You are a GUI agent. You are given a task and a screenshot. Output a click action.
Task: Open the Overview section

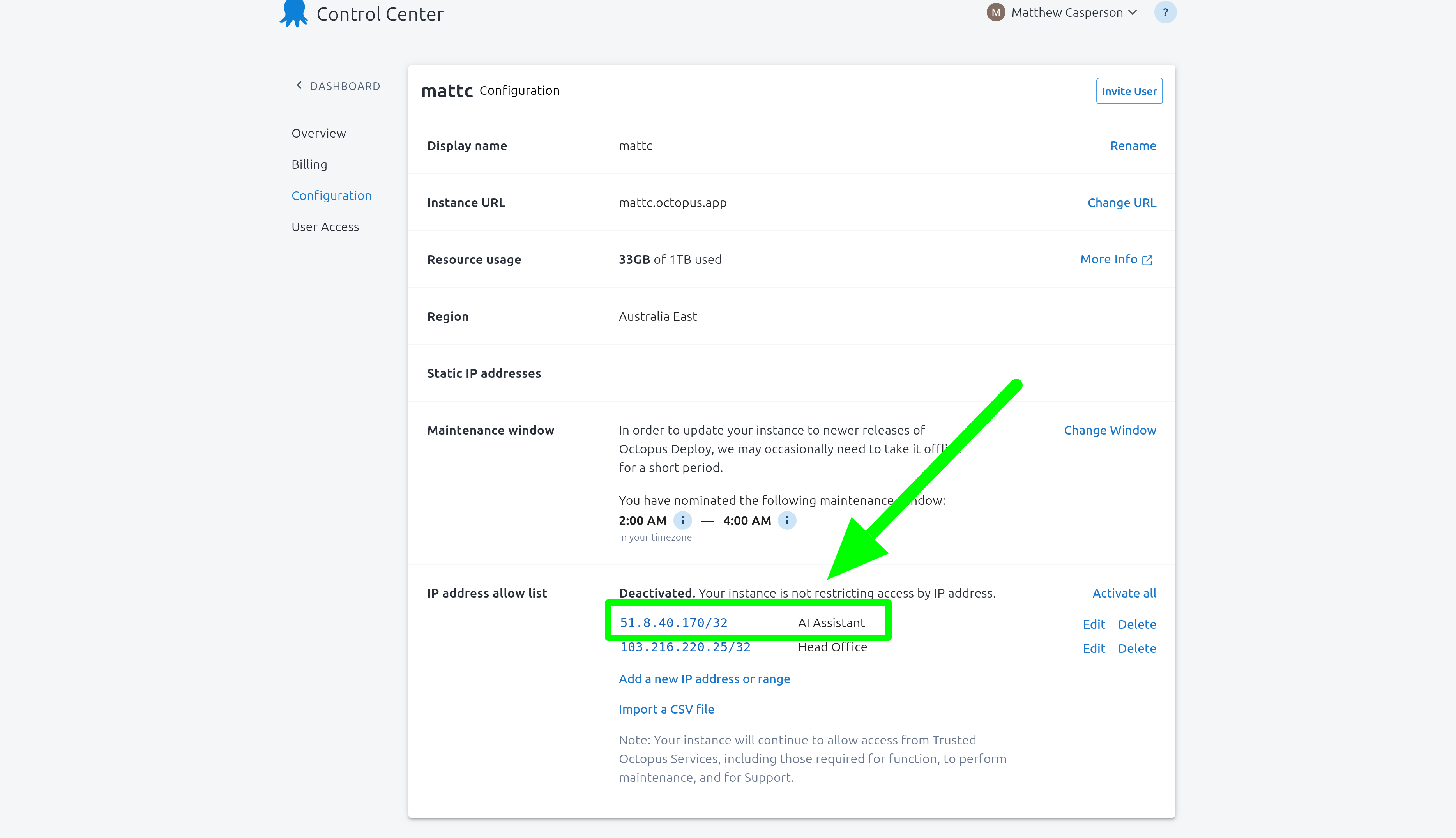tap(318, 133)
